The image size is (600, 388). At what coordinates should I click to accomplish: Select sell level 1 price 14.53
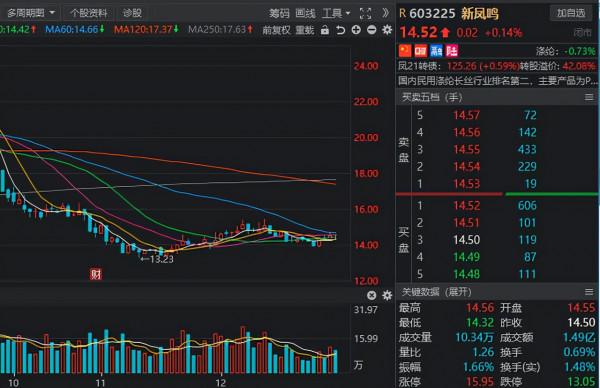tap(466, 184)
